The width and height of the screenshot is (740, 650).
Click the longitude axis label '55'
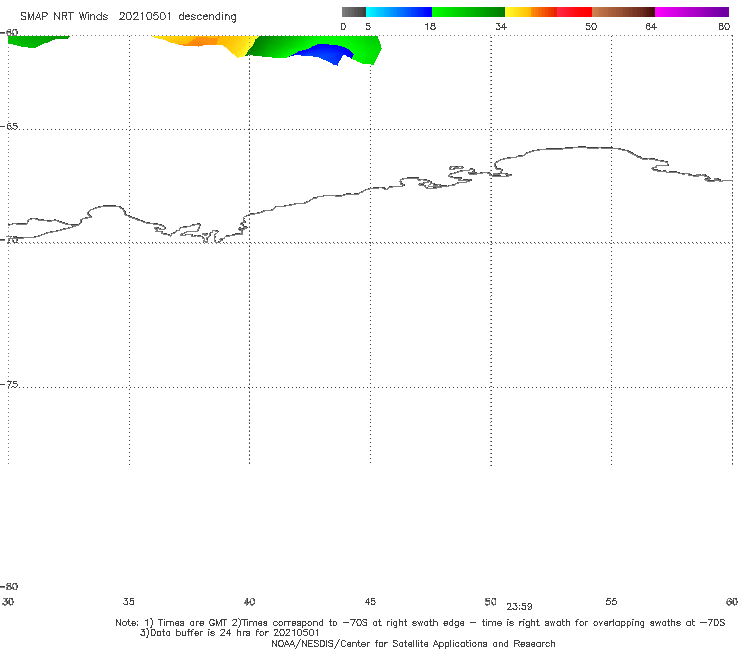coord(611,602)
